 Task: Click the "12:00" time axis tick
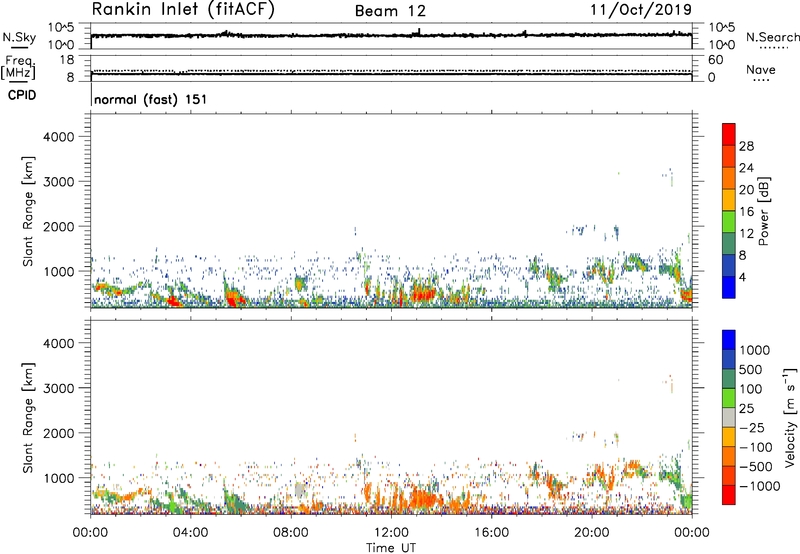(391, 533)
